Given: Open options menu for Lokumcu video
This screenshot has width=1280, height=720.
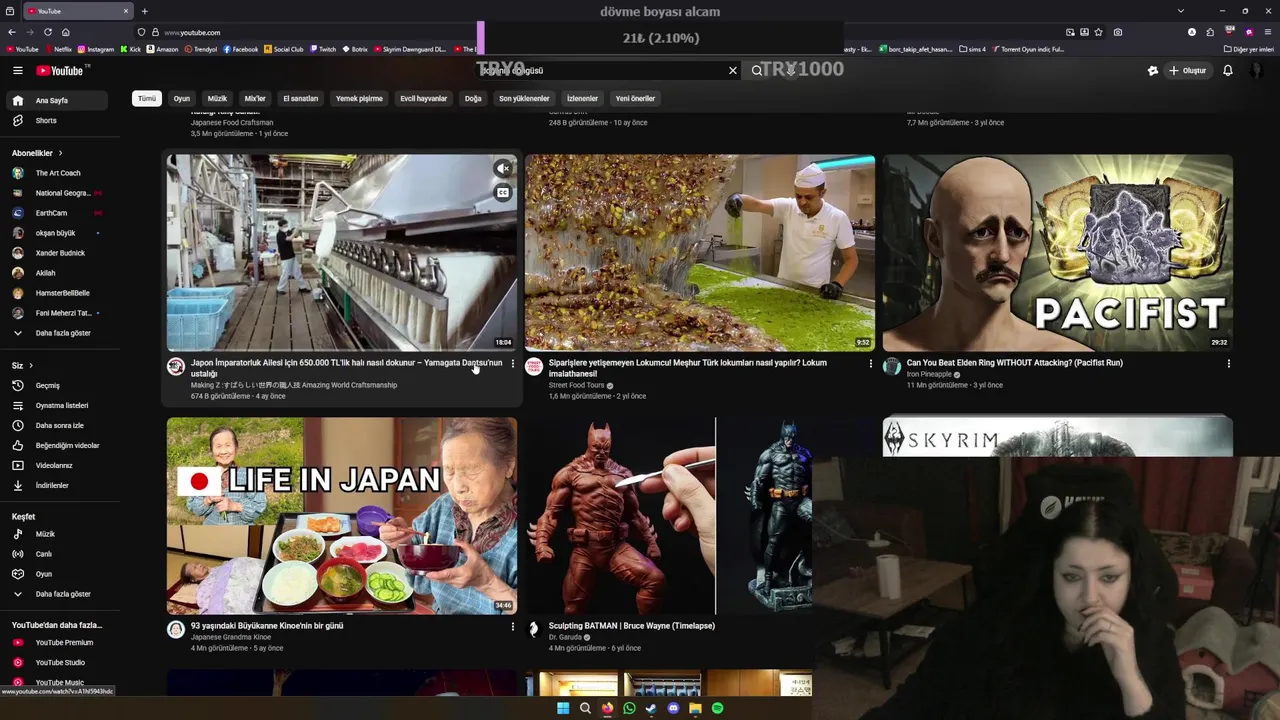Looking at the screenshot, I should pos(870,364).
